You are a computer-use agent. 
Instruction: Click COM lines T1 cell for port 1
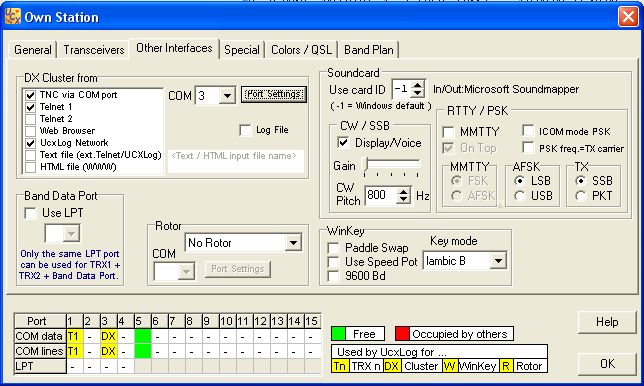[73, 351]
